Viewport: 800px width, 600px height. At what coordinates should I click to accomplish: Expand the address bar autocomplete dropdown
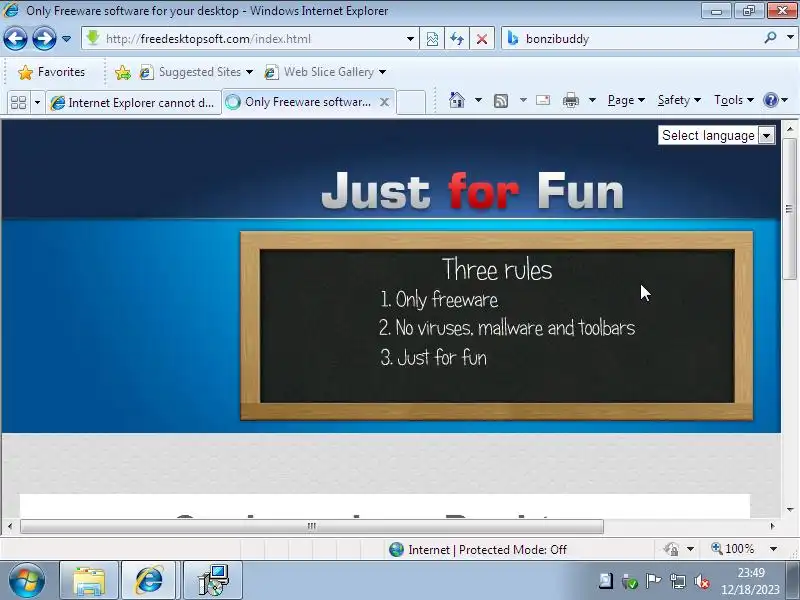click(x=410, y=39)
